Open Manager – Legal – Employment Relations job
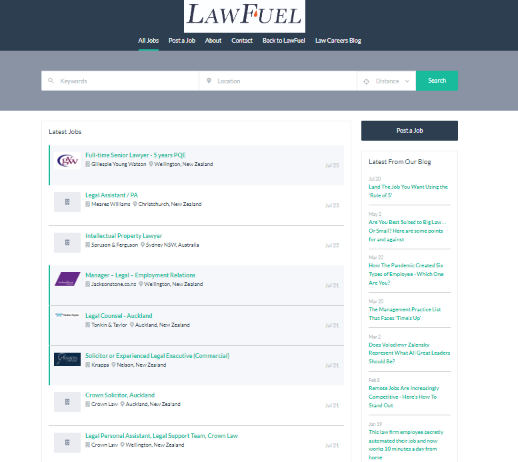 [x=140, y=275]
